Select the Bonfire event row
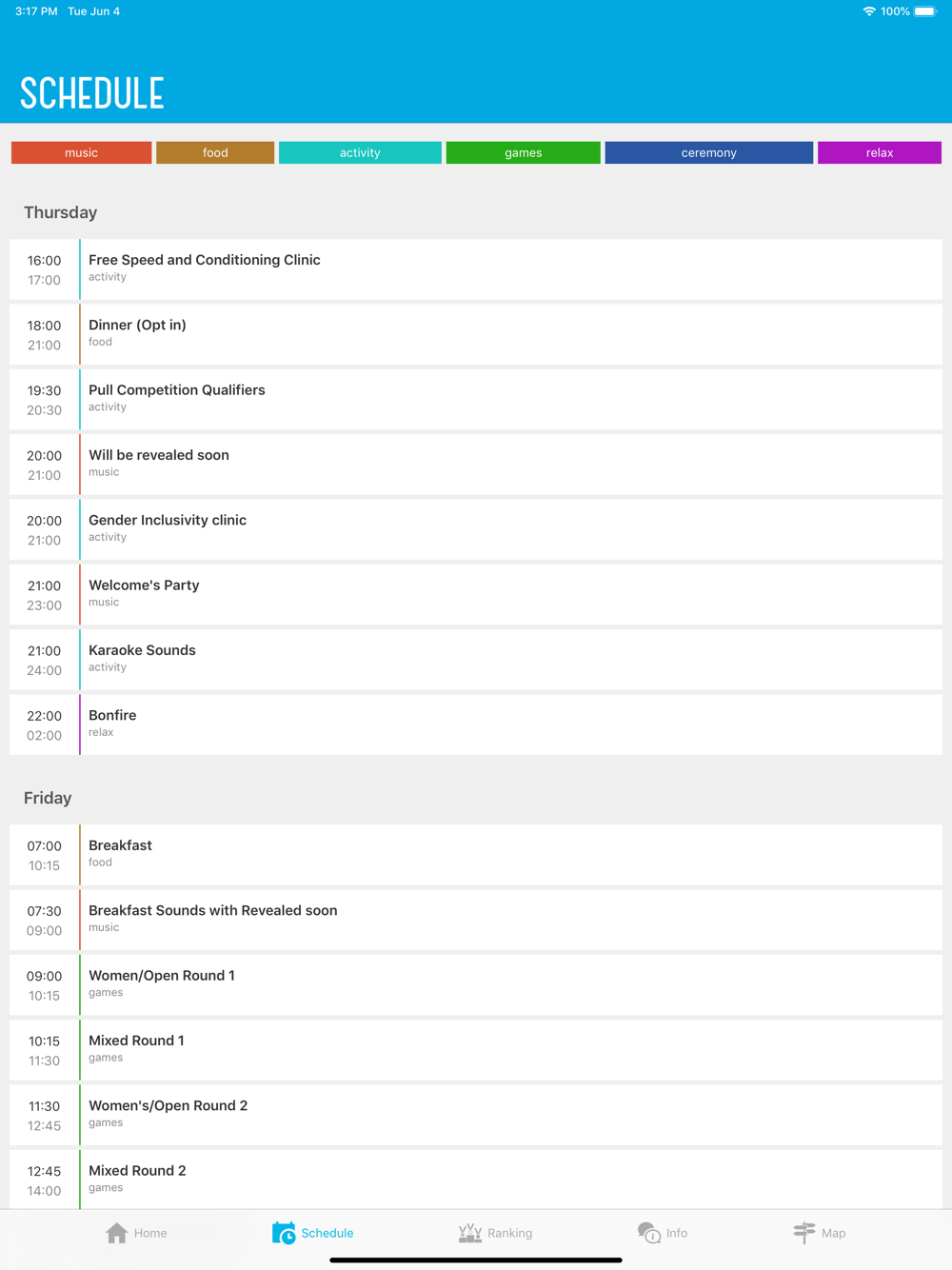 point(476,724)
